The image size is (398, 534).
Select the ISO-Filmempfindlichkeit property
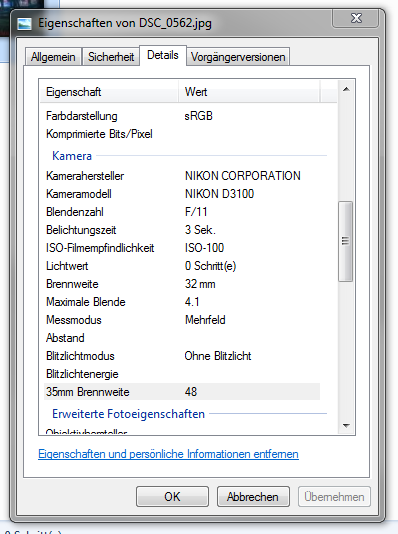(x=100, y=248)
